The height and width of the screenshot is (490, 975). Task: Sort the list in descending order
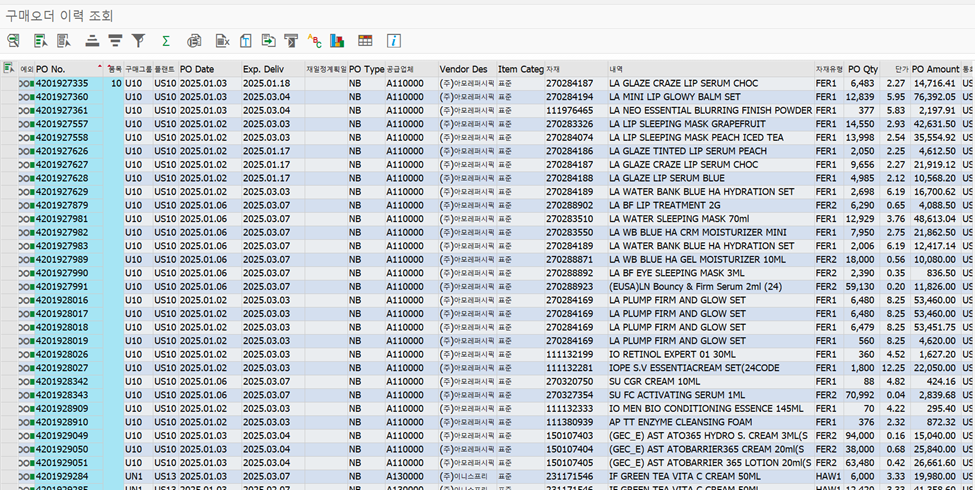(115, 41)
